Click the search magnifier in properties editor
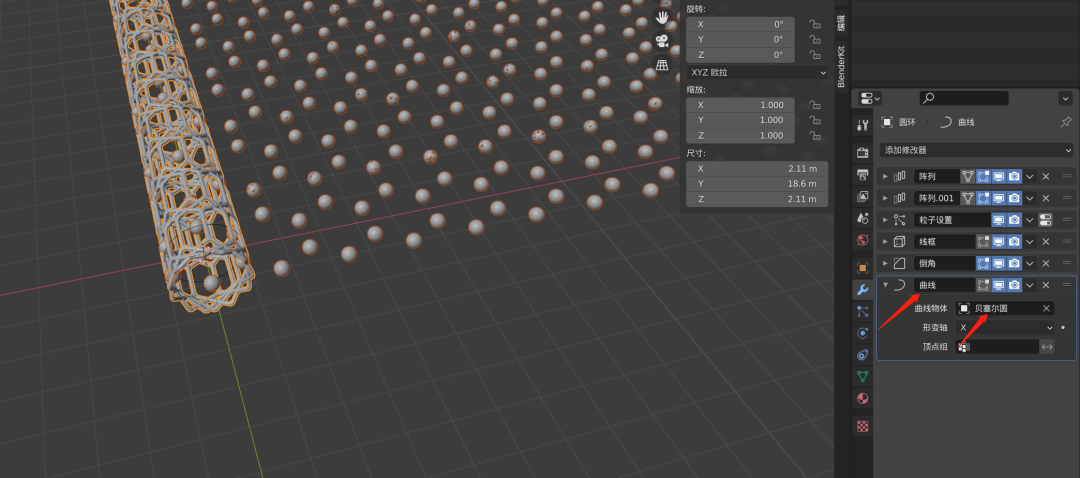 928,98
